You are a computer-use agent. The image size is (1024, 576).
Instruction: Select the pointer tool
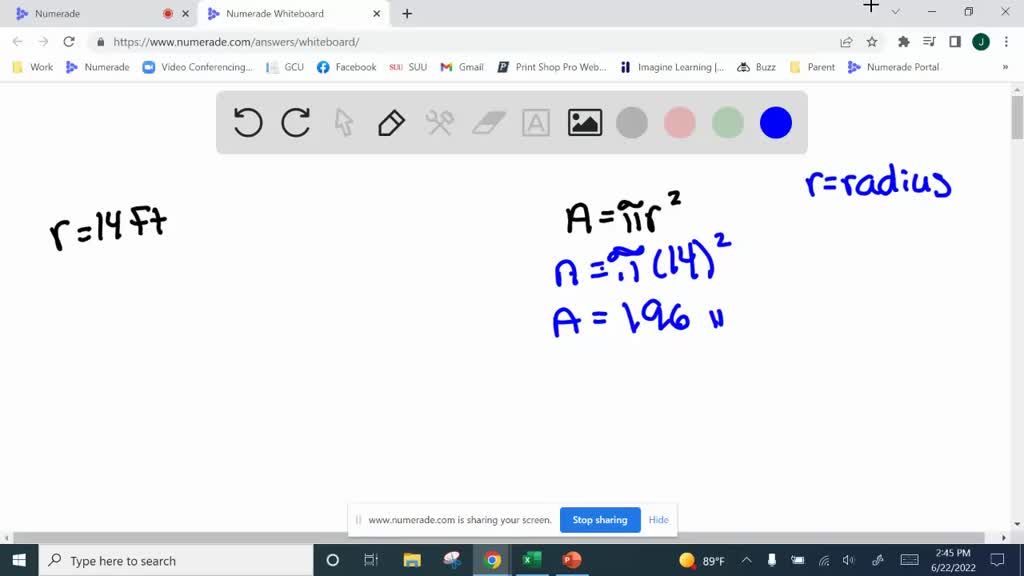[343, 122]
